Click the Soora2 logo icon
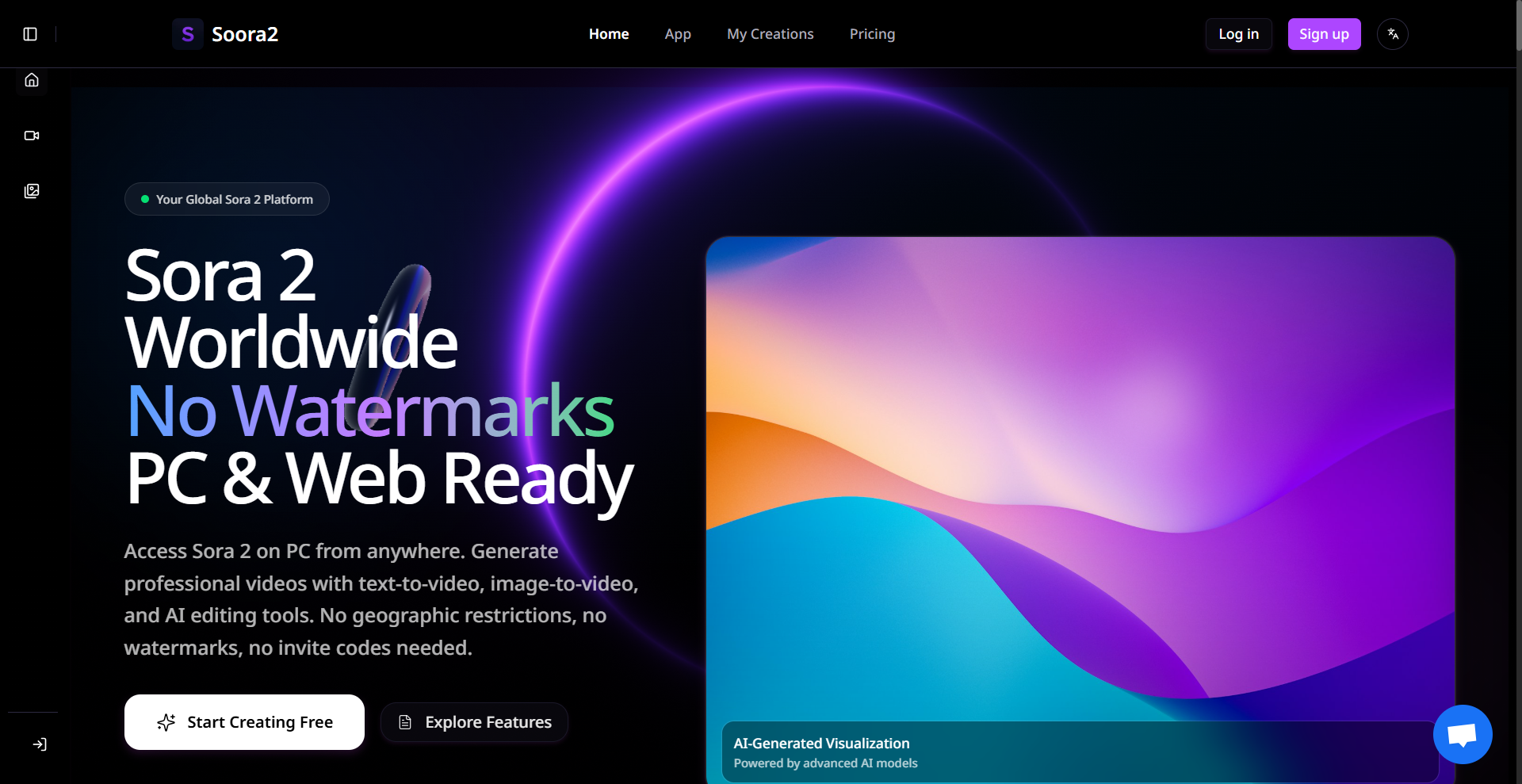 coord(187,33)
